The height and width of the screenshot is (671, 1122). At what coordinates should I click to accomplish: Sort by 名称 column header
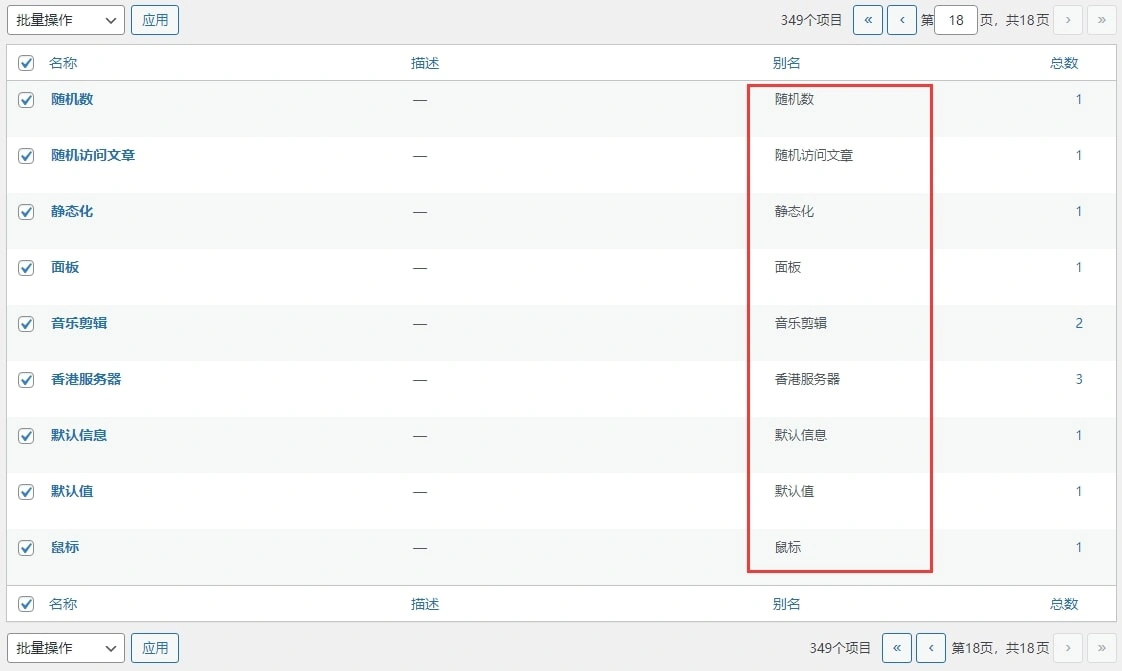click(x=63, y=63)
